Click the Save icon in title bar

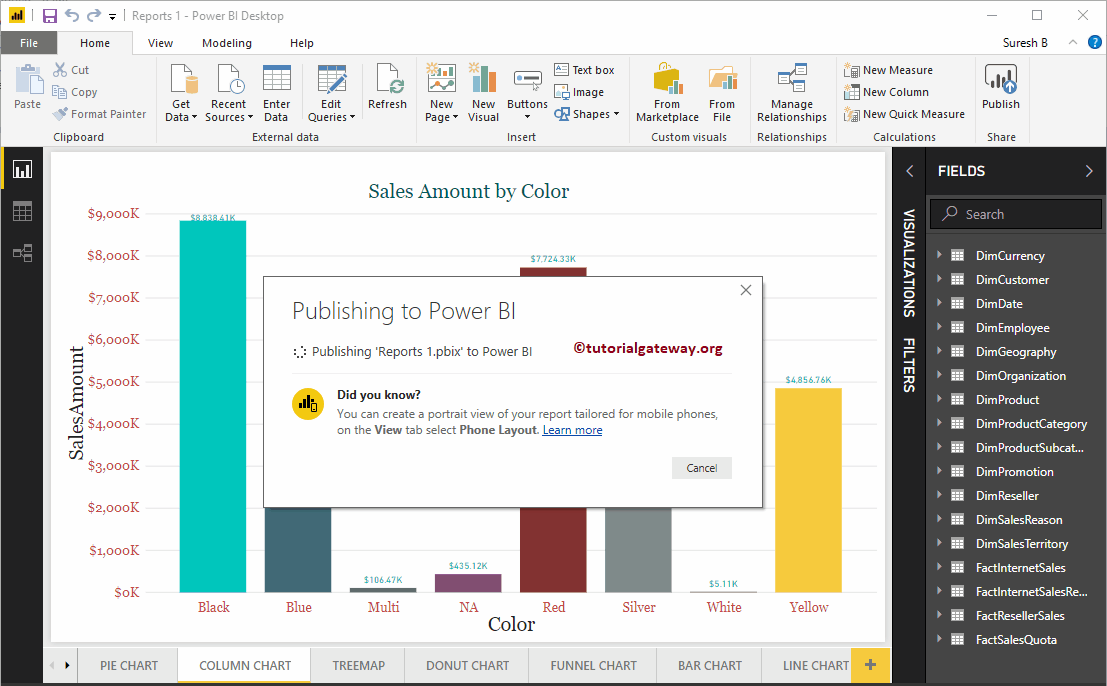tap(49, 16)
